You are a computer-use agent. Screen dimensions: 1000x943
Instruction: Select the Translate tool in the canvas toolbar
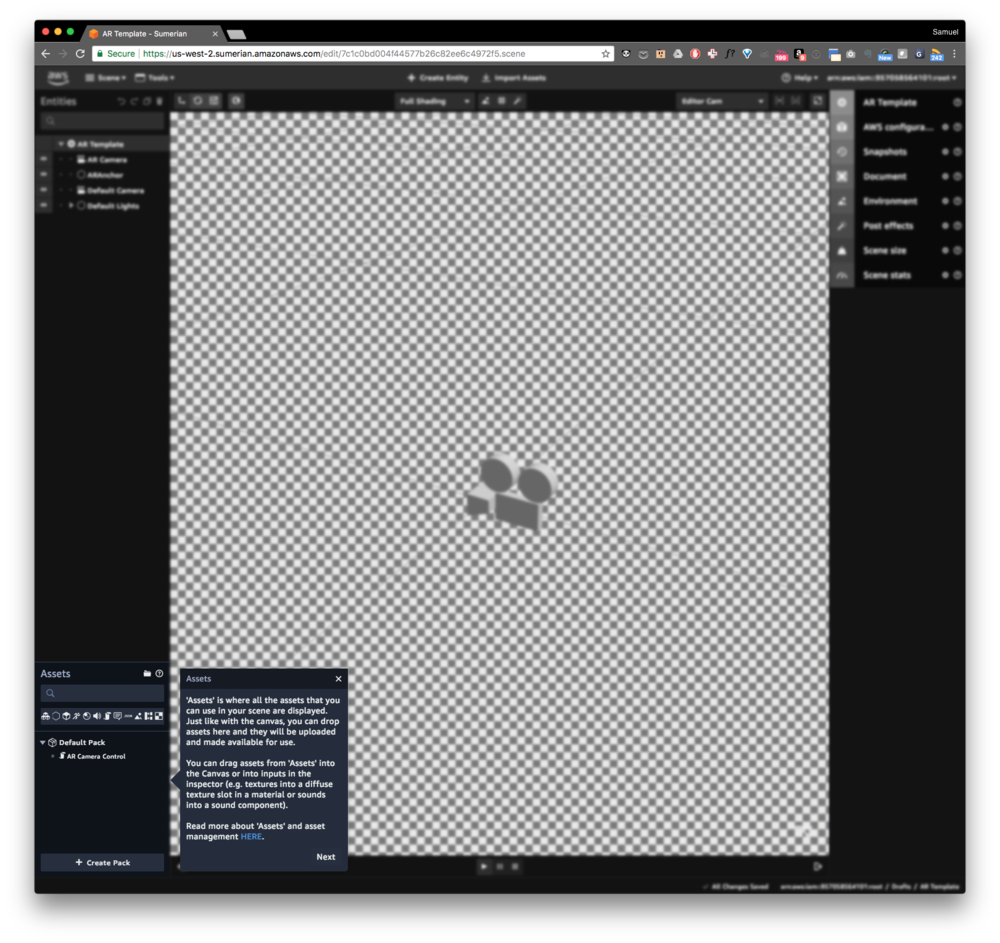click(180, 101)
